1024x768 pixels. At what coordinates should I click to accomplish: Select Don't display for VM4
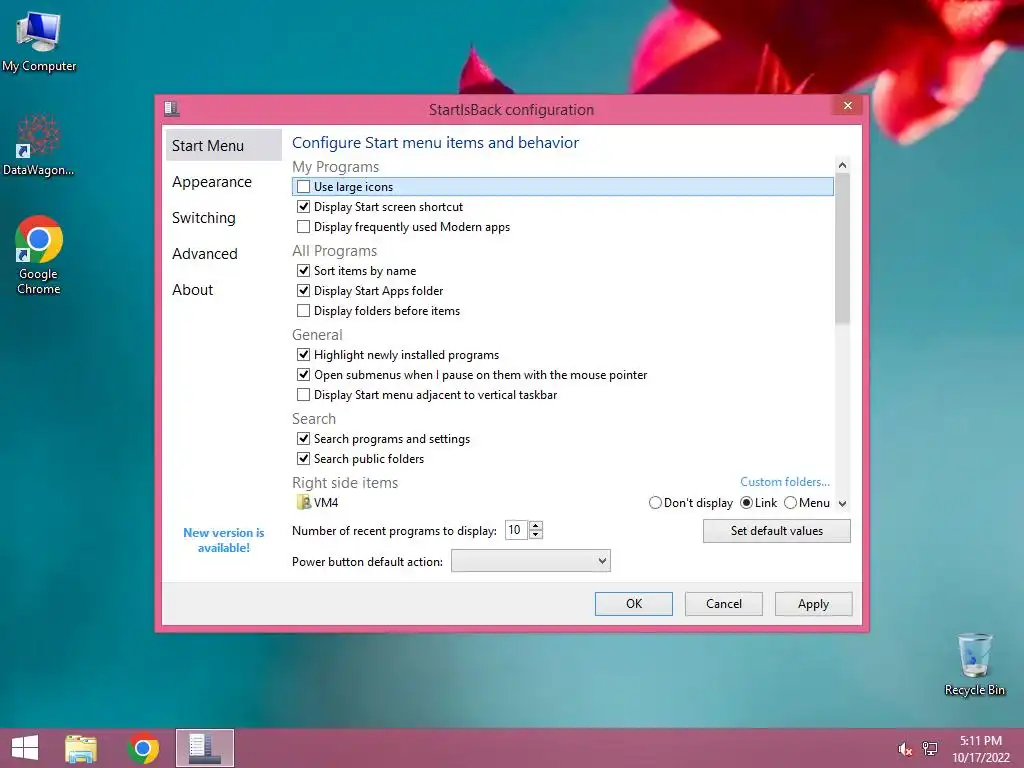(655, 503)
